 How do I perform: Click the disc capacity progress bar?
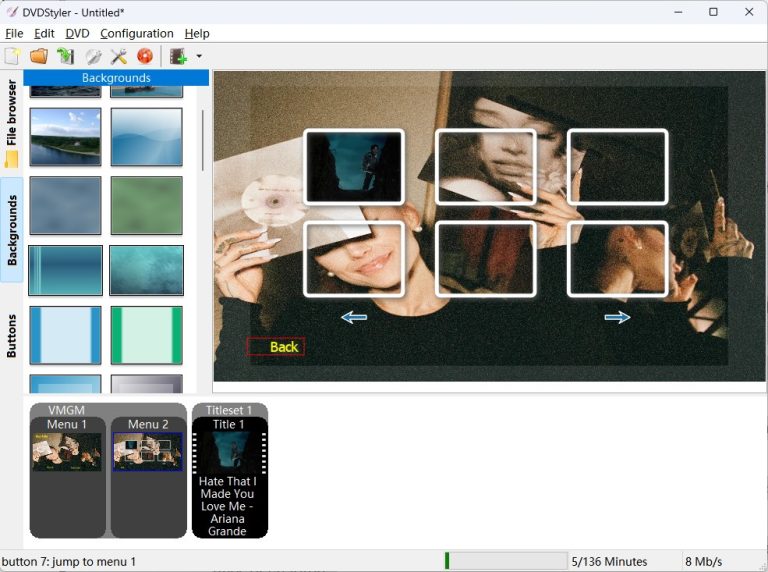click(x=505, y=561)
